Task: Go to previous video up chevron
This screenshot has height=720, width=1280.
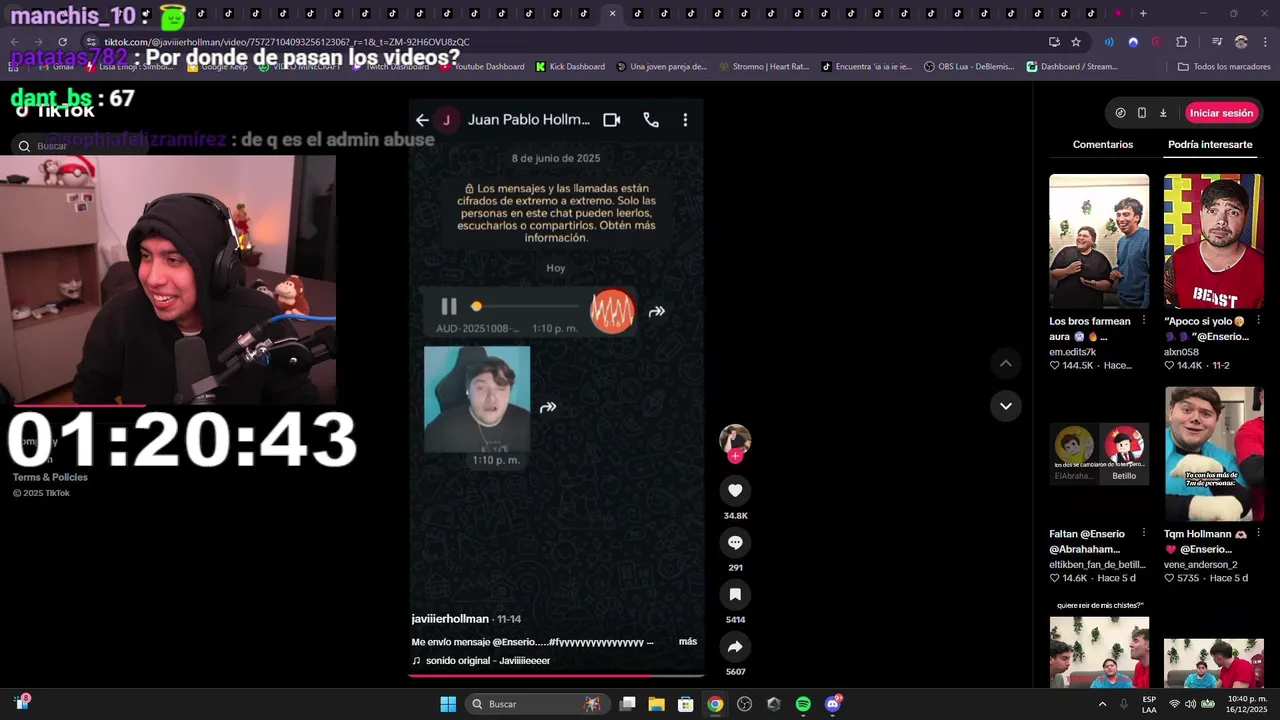Action: (x=1006, y=363)
